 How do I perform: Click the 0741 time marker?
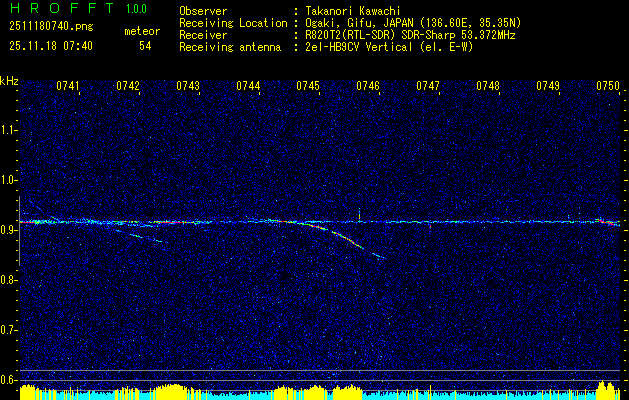pos(68,86)
